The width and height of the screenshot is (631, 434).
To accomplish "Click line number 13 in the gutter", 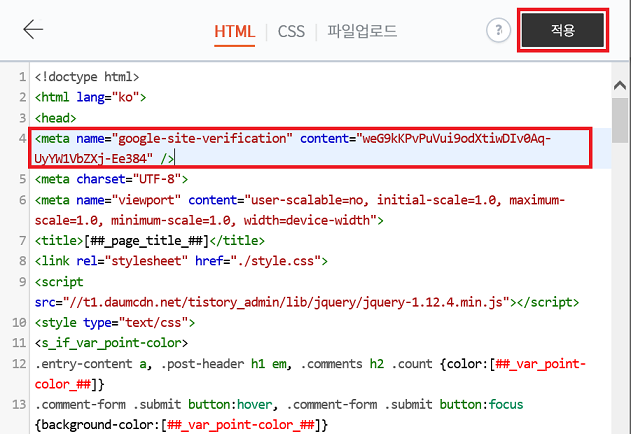I will coord(19,404).
